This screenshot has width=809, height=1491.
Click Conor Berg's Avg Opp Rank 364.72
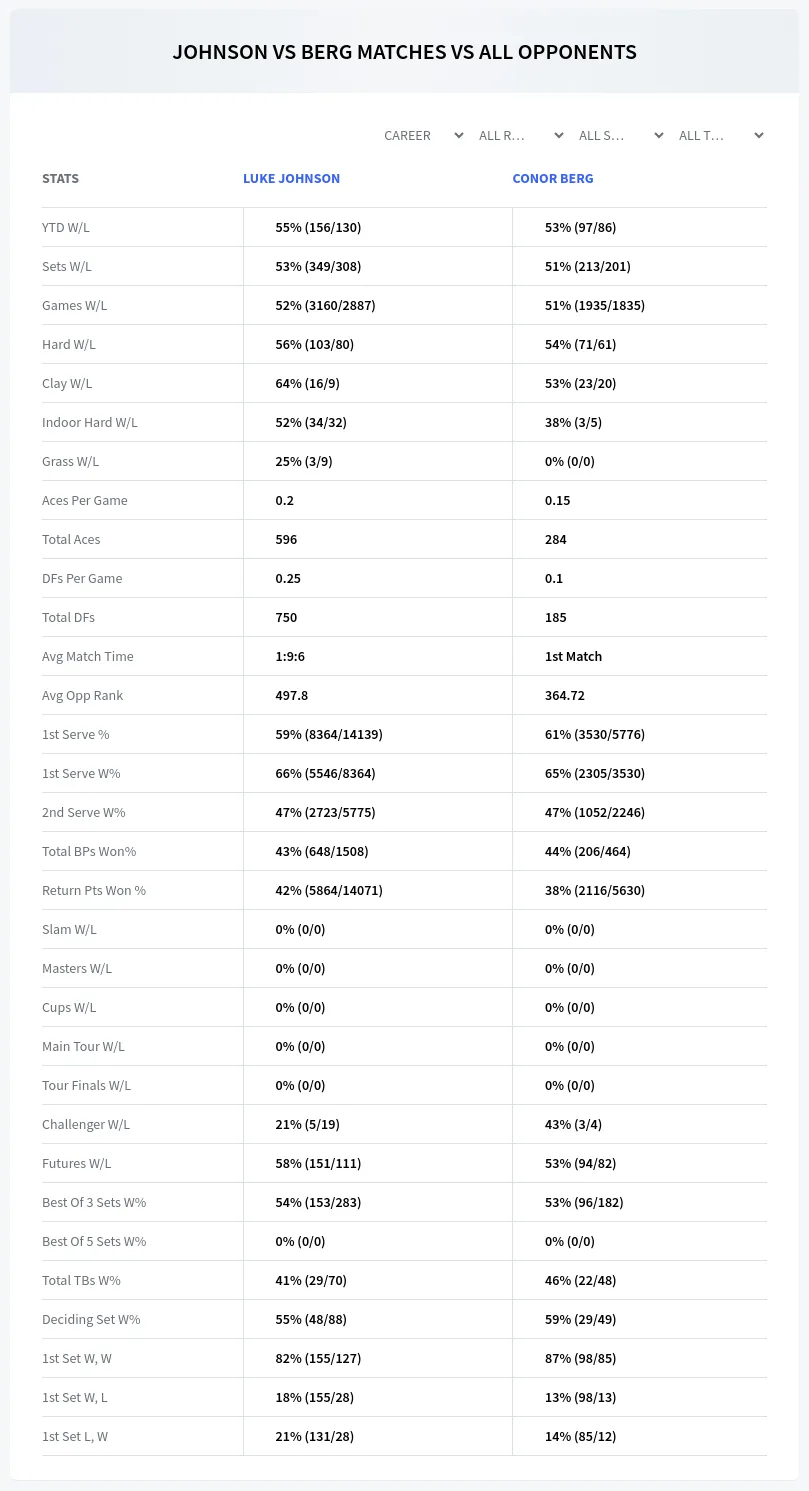565,695
